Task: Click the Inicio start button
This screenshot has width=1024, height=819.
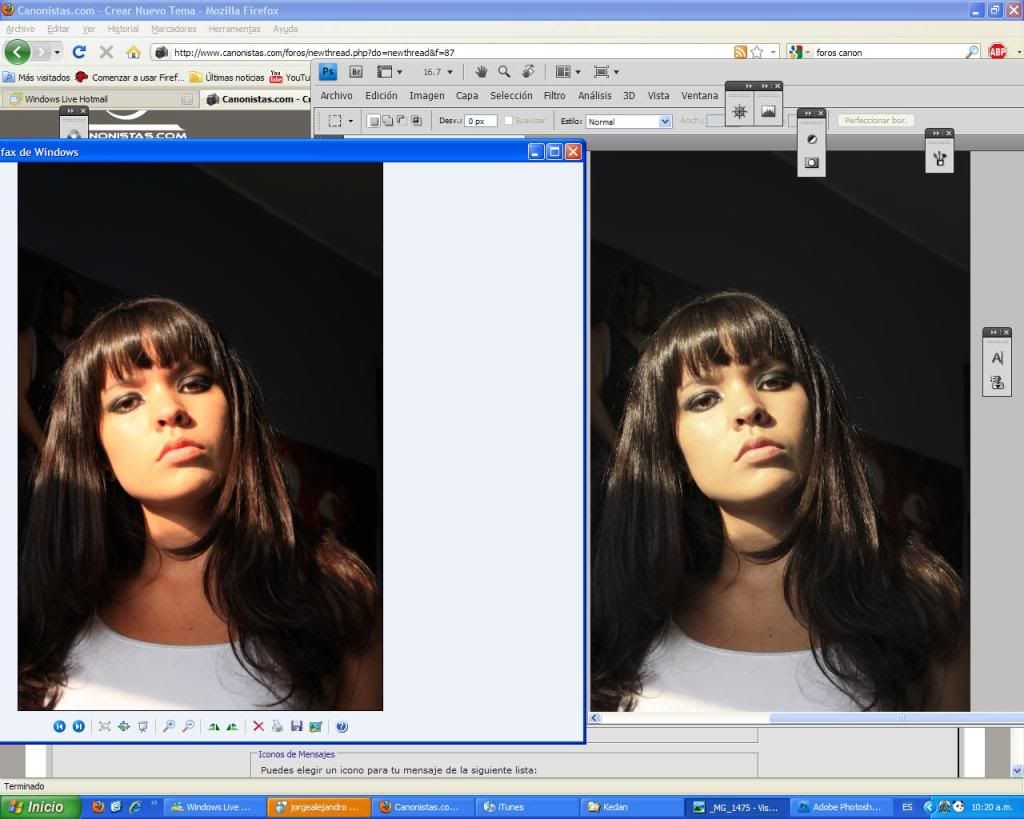Action: coord(40,807)
